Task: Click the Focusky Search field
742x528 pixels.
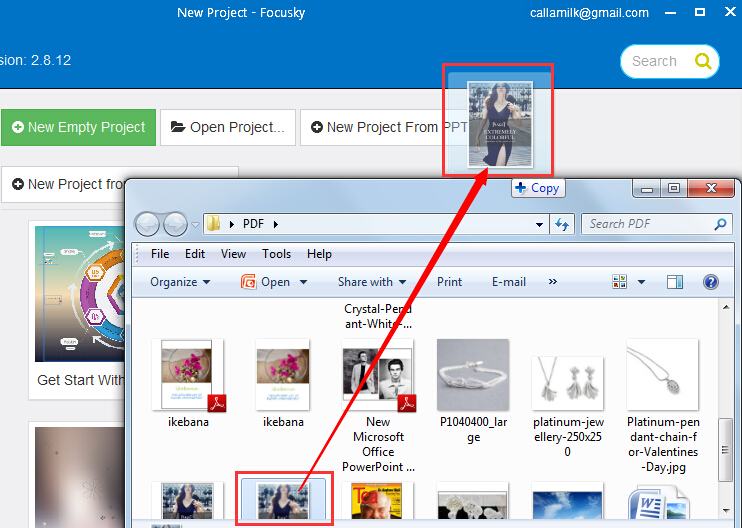Action: coord(655,61)
